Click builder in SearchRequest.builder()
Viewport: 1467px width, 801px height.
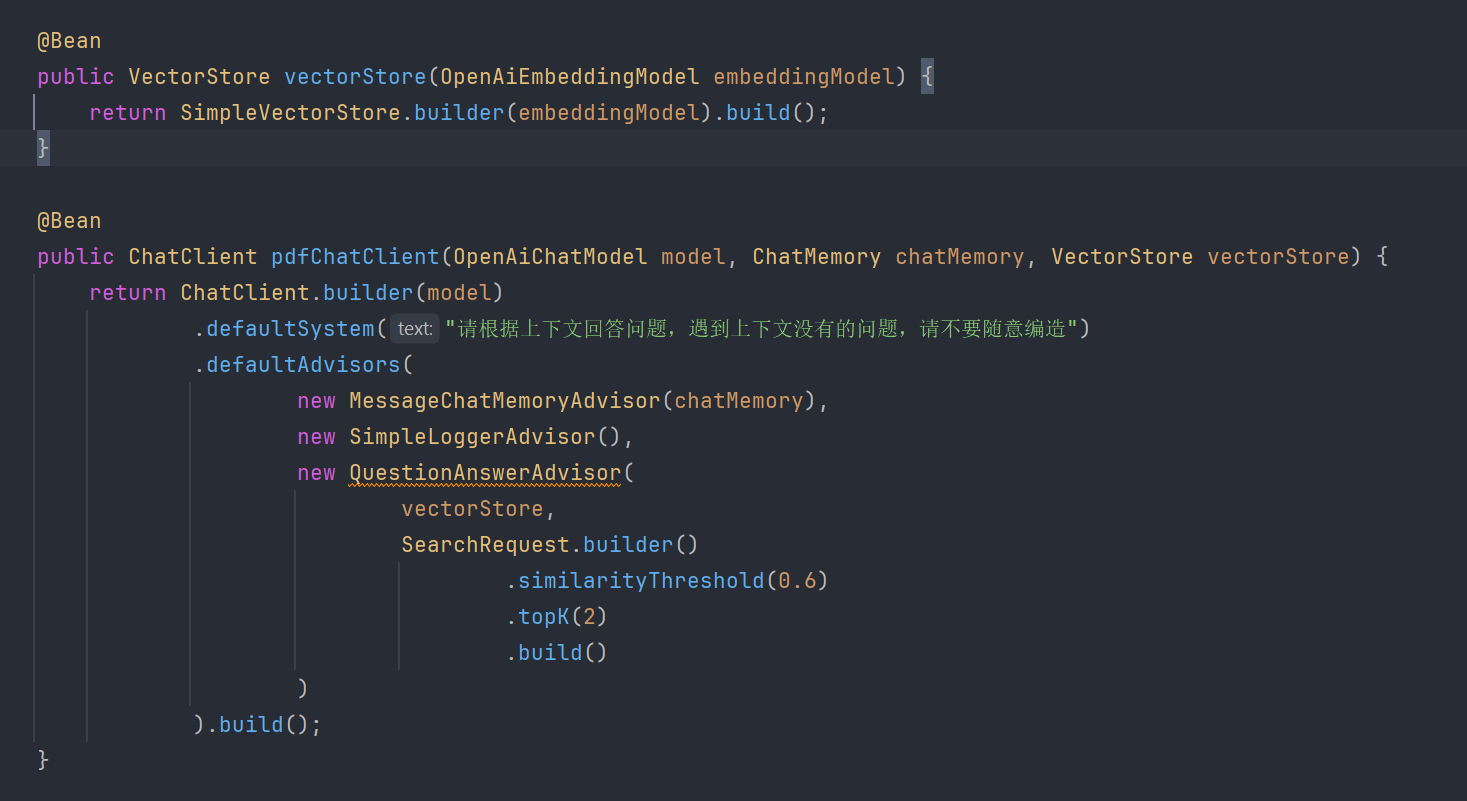click(628, 545)
